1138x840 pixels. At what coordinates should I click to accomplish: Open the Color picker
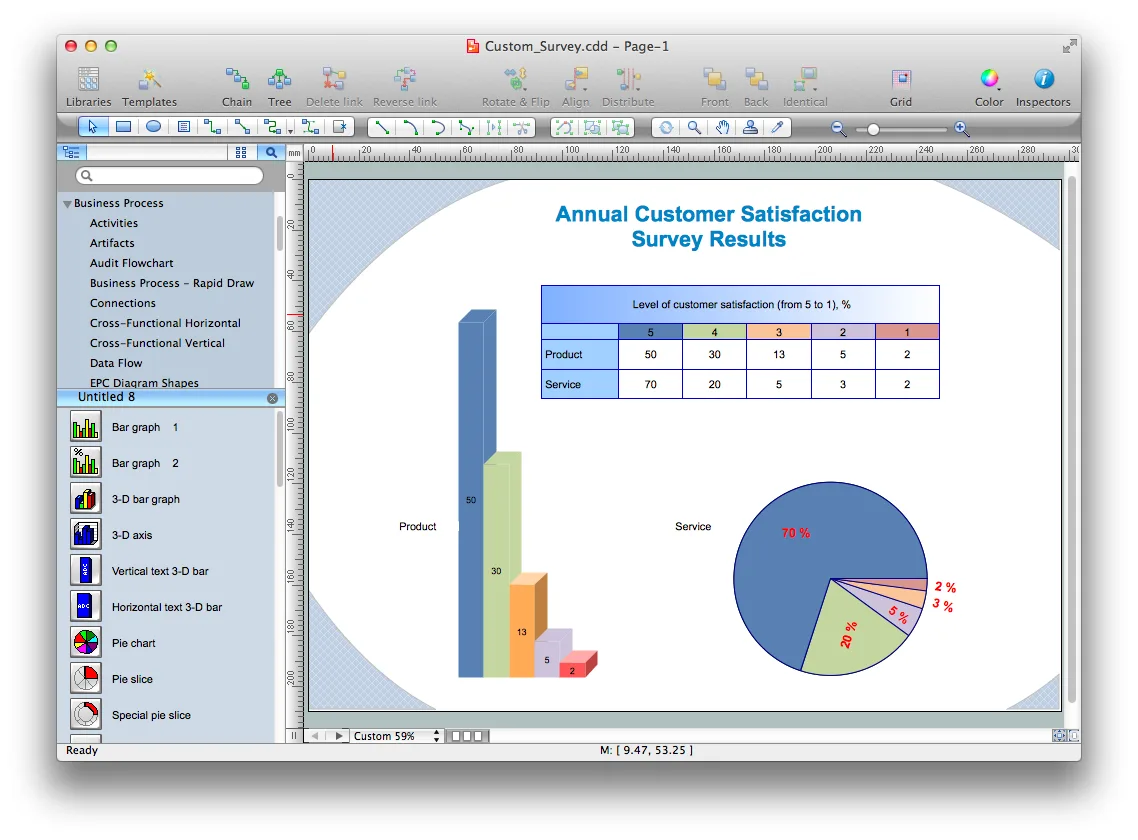(x=989, y=86)
